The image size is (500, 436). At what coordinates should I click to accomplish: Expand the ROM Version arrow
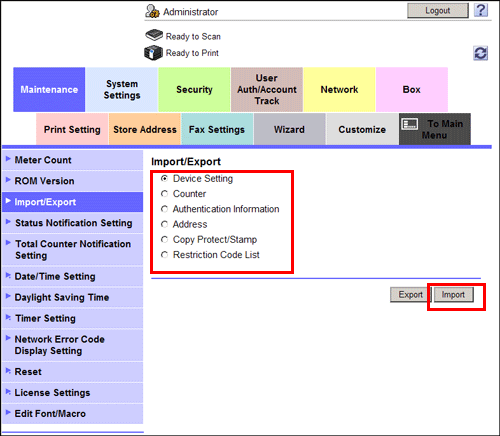pyautogui.click(x=8, y=180)
